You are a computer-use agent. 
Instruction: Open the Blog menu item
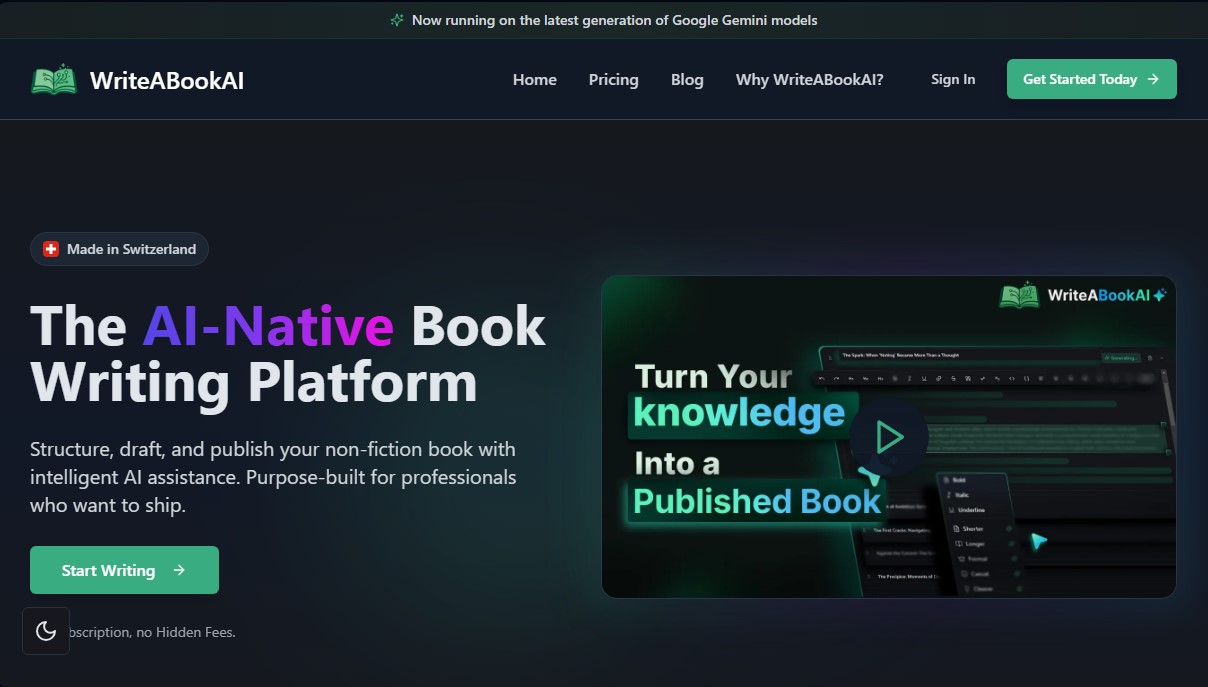click(x=687, y=79)
